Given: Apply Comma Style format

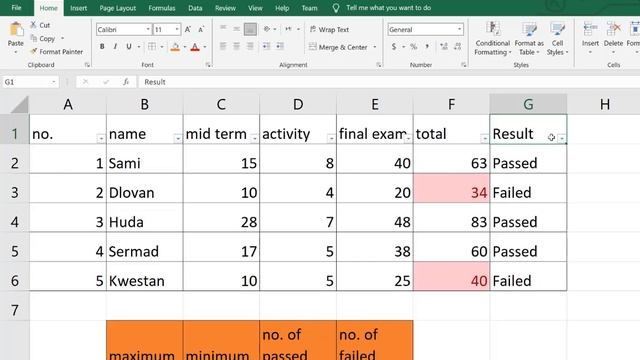Looking at the screenshot, I should tap(427, 47).
